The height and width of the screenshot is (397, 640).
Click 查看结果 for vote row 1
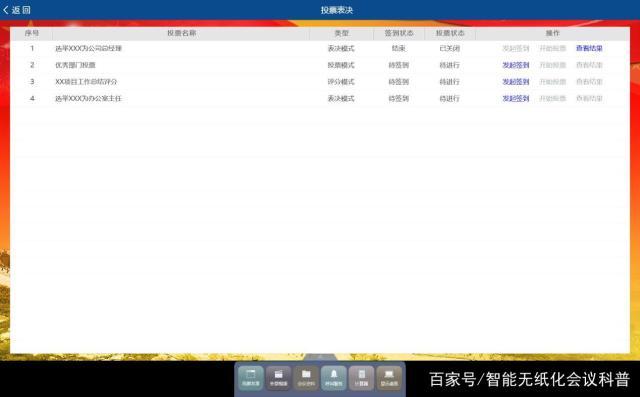(589, 48)
